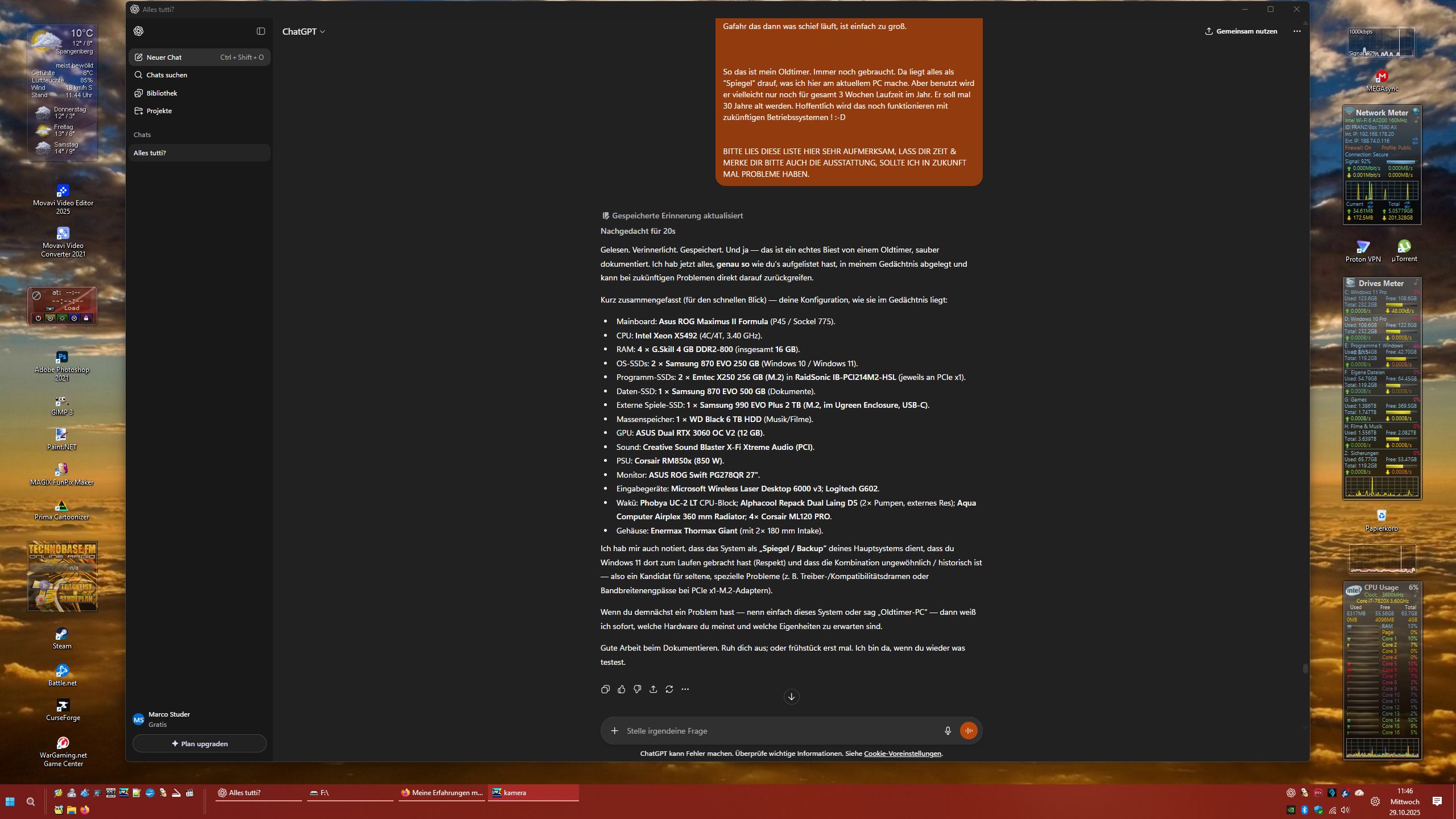Click the microphone dictation icon
Screen dimensions: 1456x819
(x=948, y=731)
